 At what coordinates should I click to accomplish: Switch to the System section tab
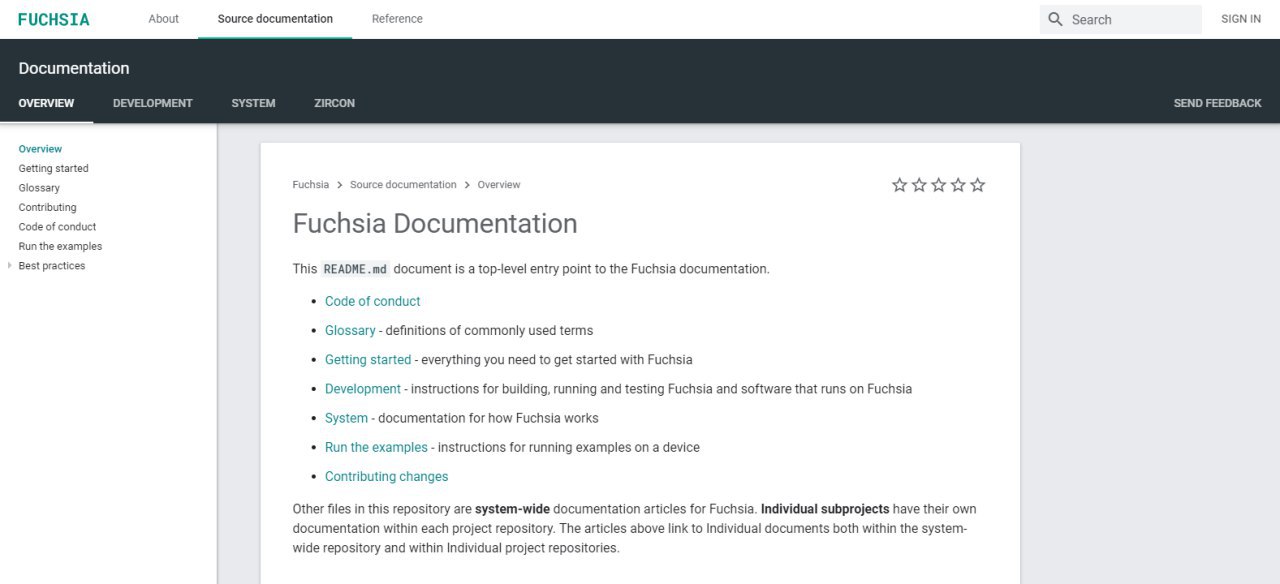(x=253, y=103)
